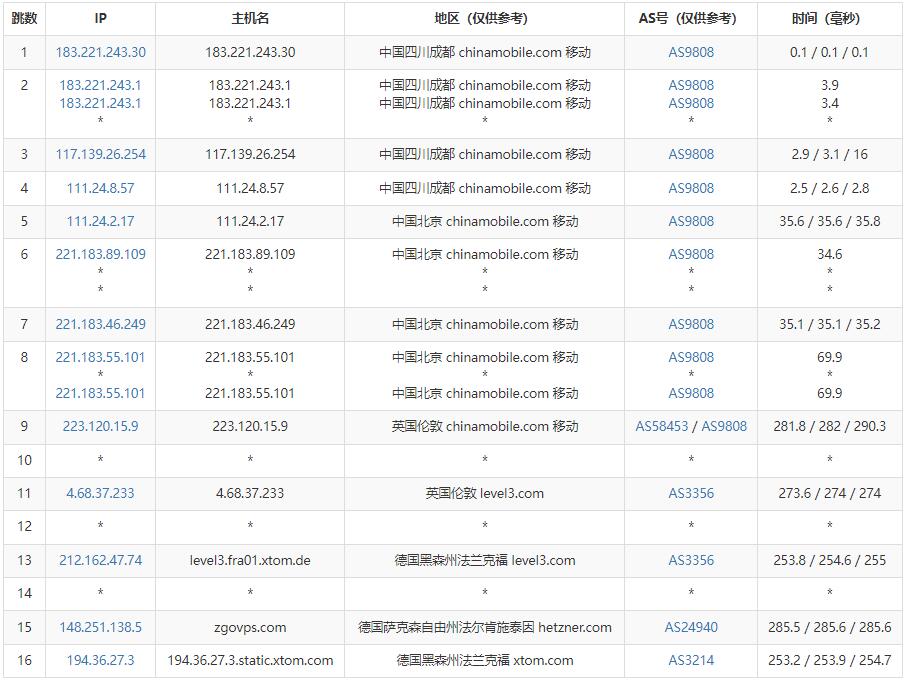Open the 221.183.89.109 IP link in hop 6
This screenshot has width=905, height=681.
point(100,254)
